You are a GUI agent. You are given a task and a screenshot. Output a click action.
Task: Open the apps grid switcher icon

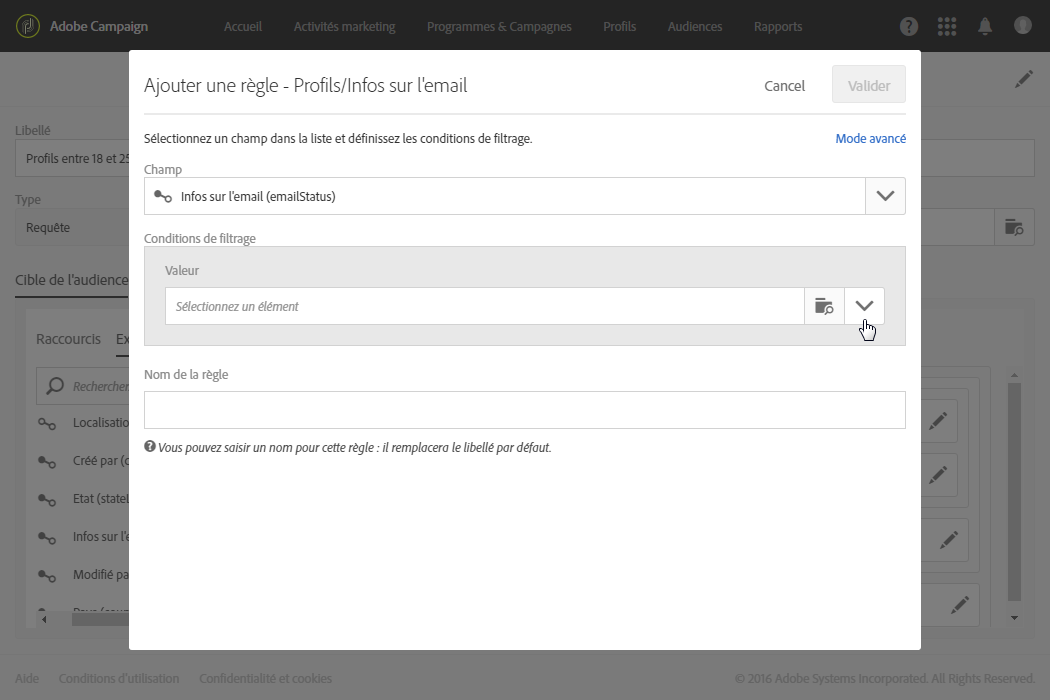(x=947, y=27)
